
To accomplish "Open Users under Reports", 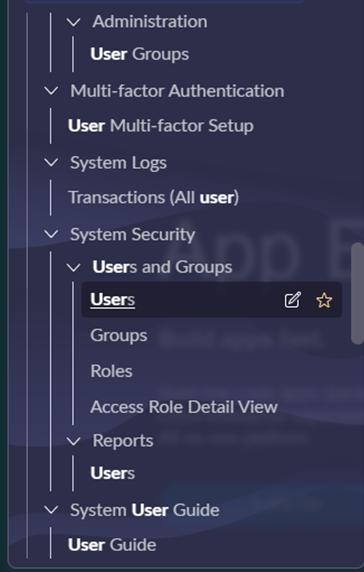I will point(113,473).
